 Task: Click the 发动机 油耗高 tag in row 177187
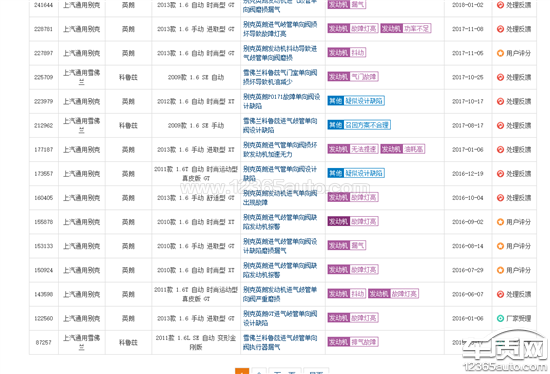pyautogui.click(x=403, y=149)
